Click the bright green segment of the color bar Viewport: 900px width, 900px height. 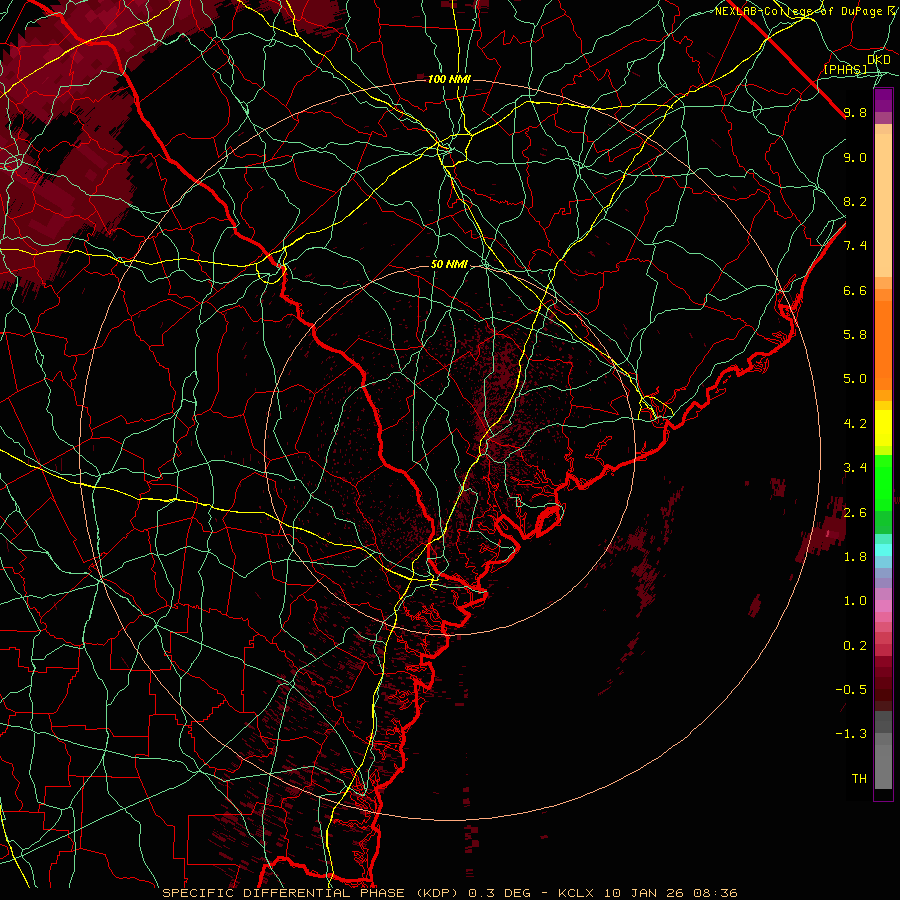coord(883,482)
